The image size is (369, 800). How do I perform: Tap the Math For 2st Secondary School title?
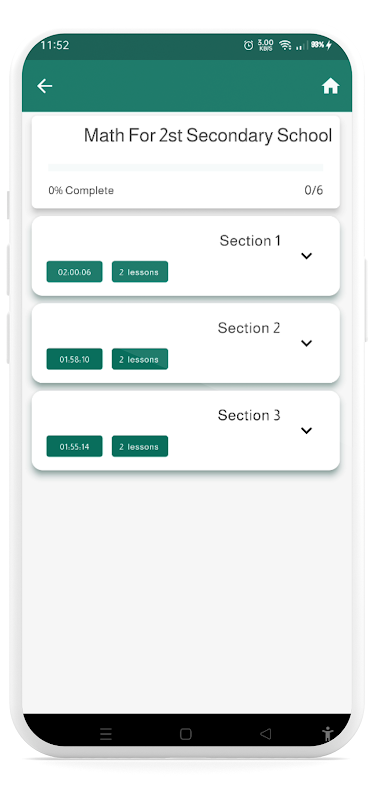(208, 136)
